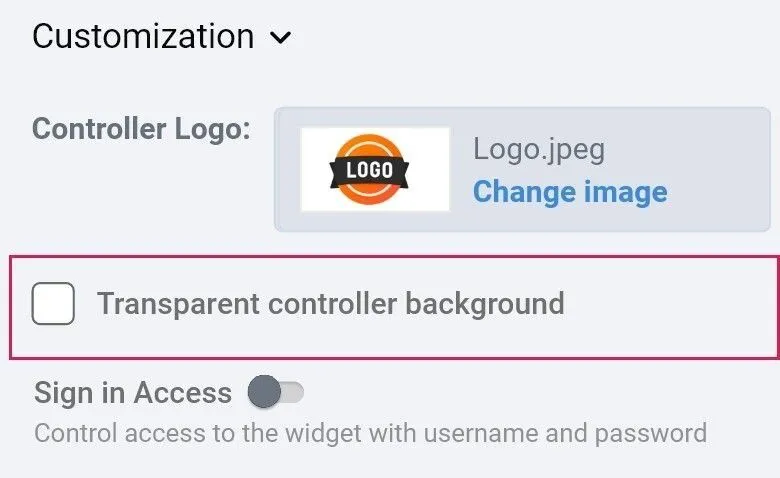Select the Logo.jpeg file name

539,150
